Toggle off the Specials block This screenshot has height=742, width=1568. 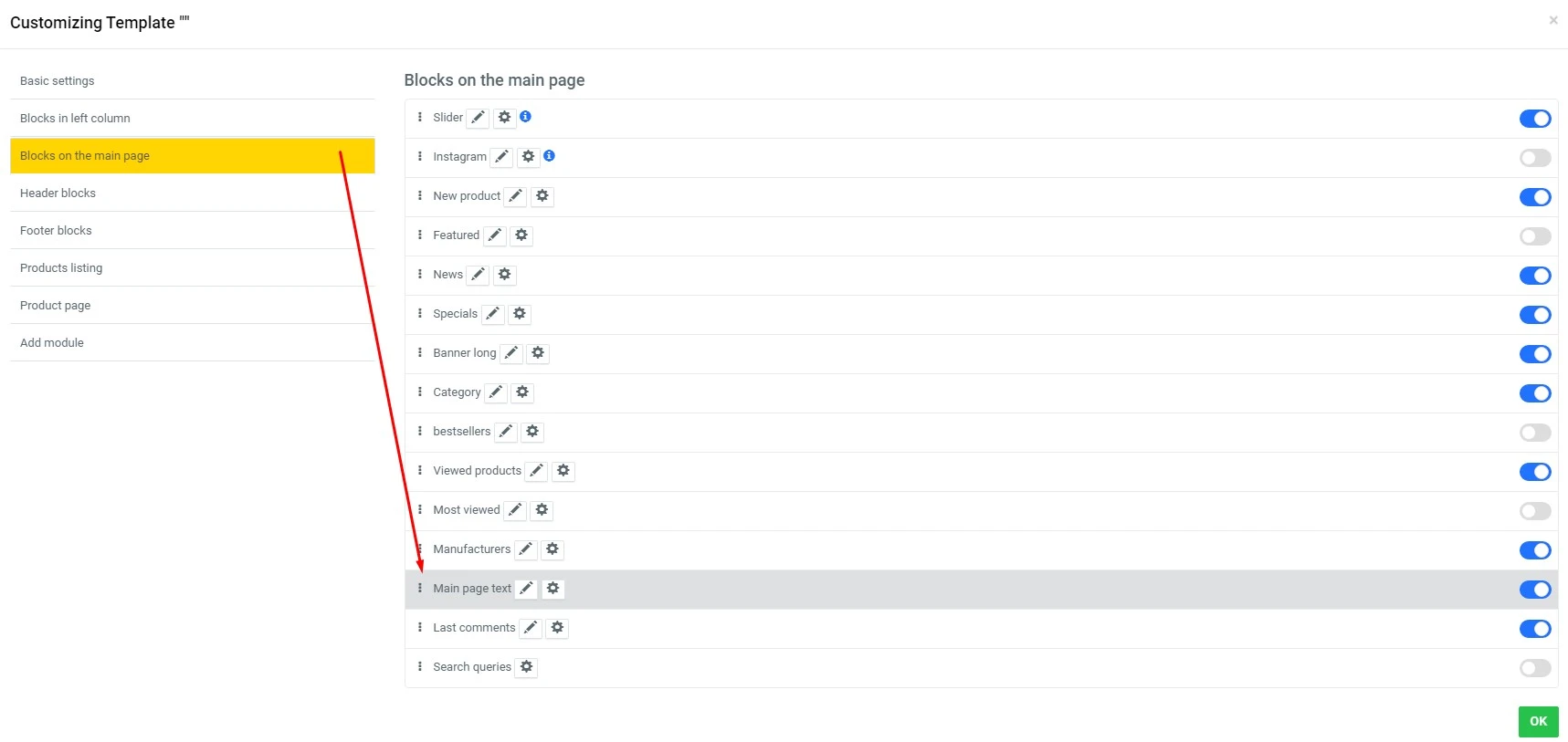(x=1535, y=314)
